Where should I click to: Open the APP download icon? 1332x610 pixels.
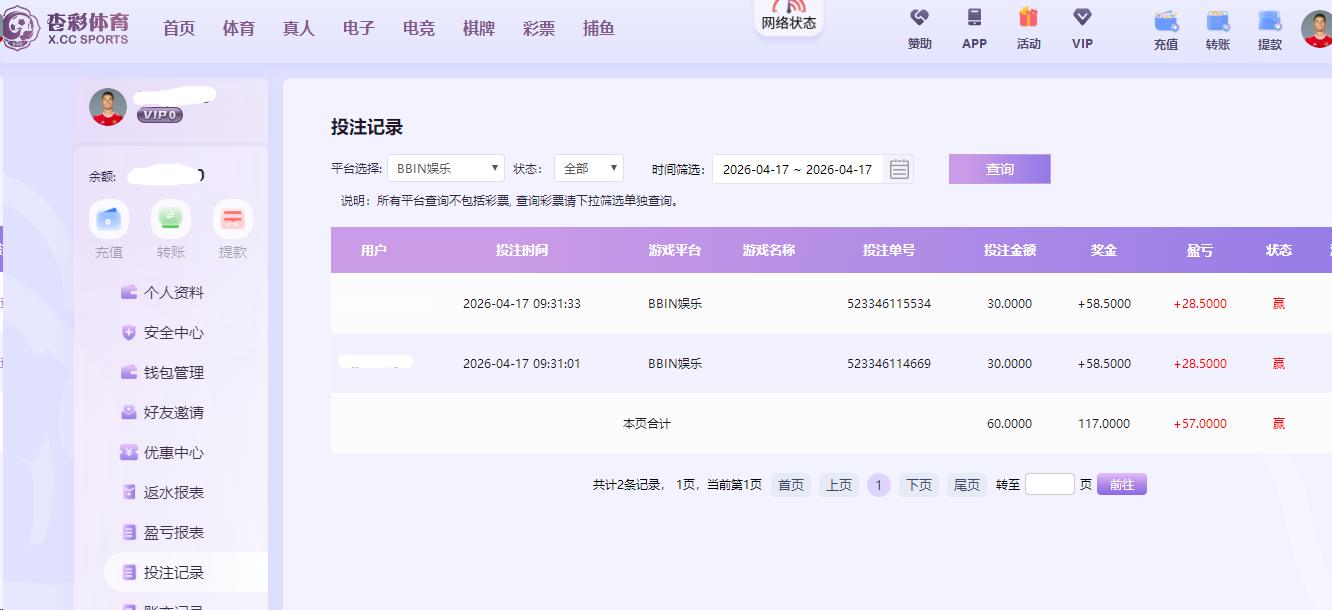point(974,18)
